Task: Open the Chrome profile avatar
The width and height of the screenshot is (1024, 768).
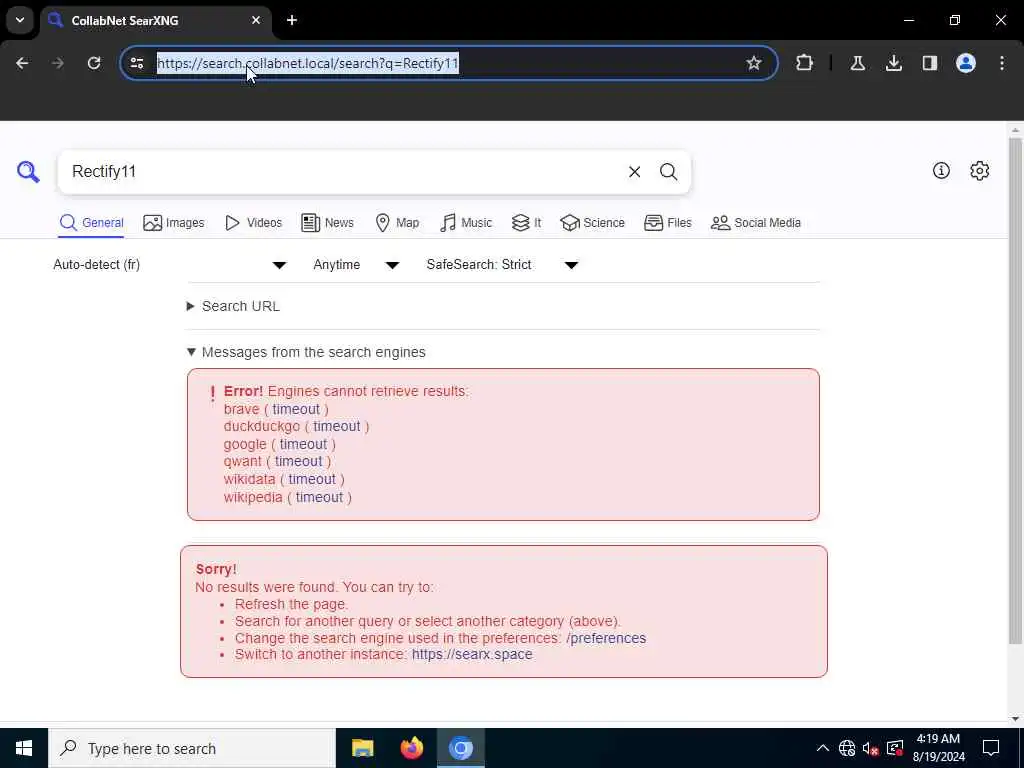Action: click(965, 63)
